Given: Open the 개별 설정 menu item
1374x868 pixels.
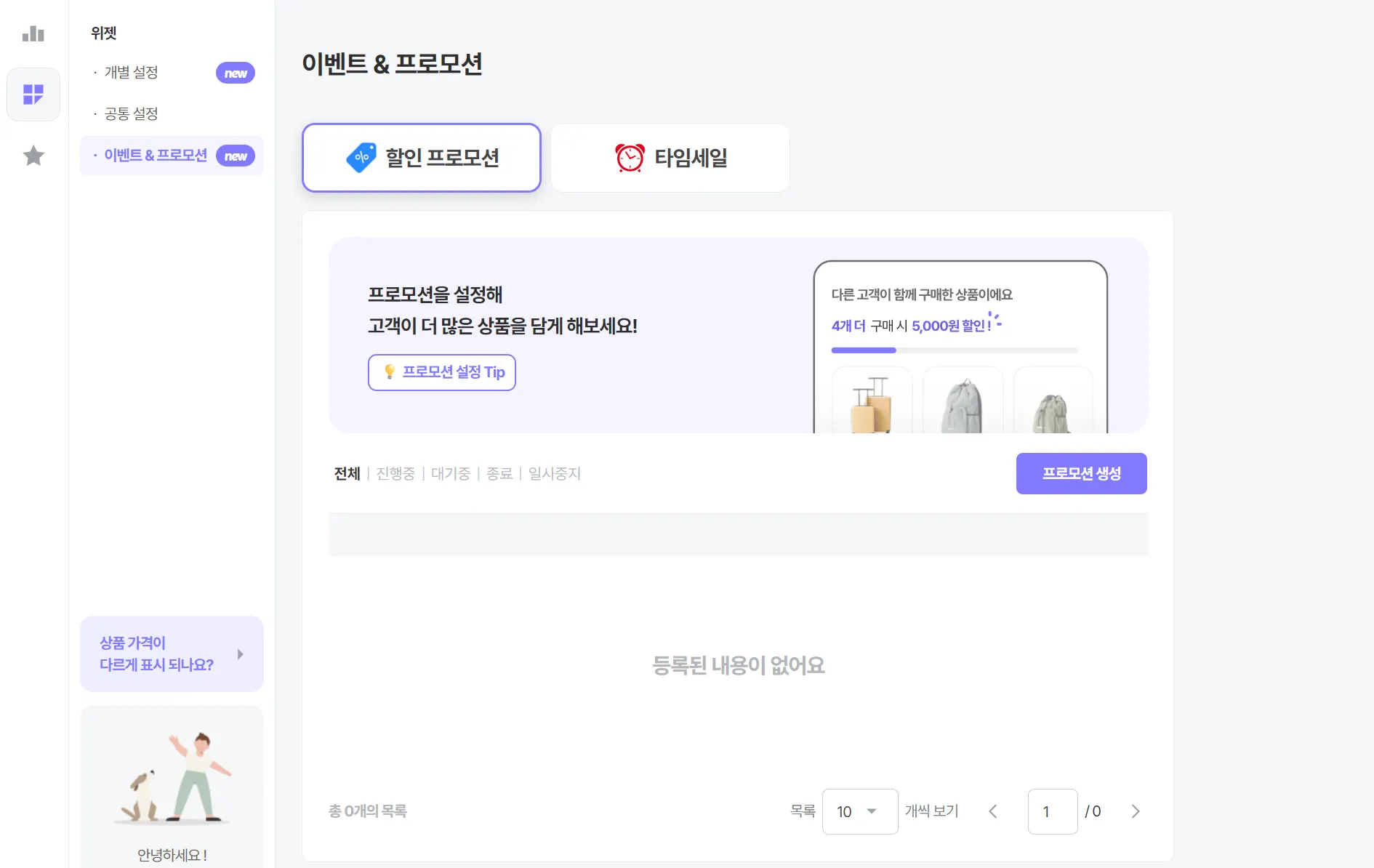Looking at the screenshot, I should [131, 73].
